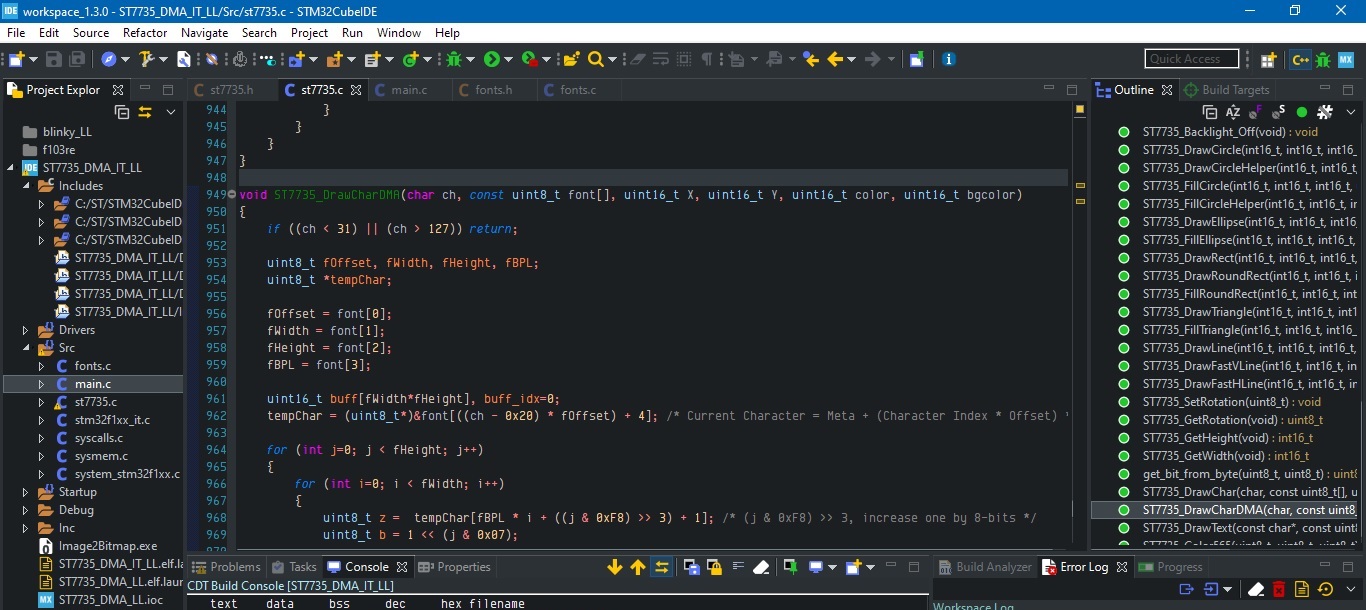
Task: Toggle Scroll Lock in Console toolbar
Action: coord(714,567)
